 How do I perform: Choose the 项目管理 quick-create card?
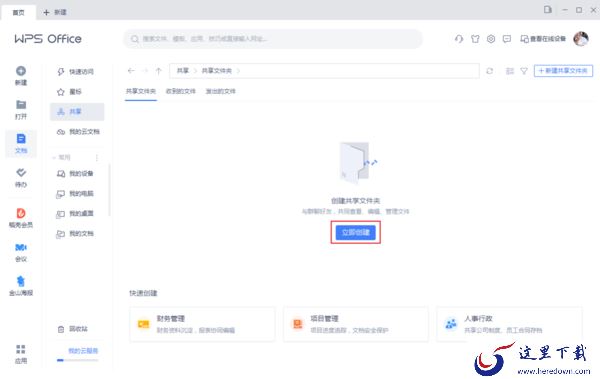[x=355, y=324]
